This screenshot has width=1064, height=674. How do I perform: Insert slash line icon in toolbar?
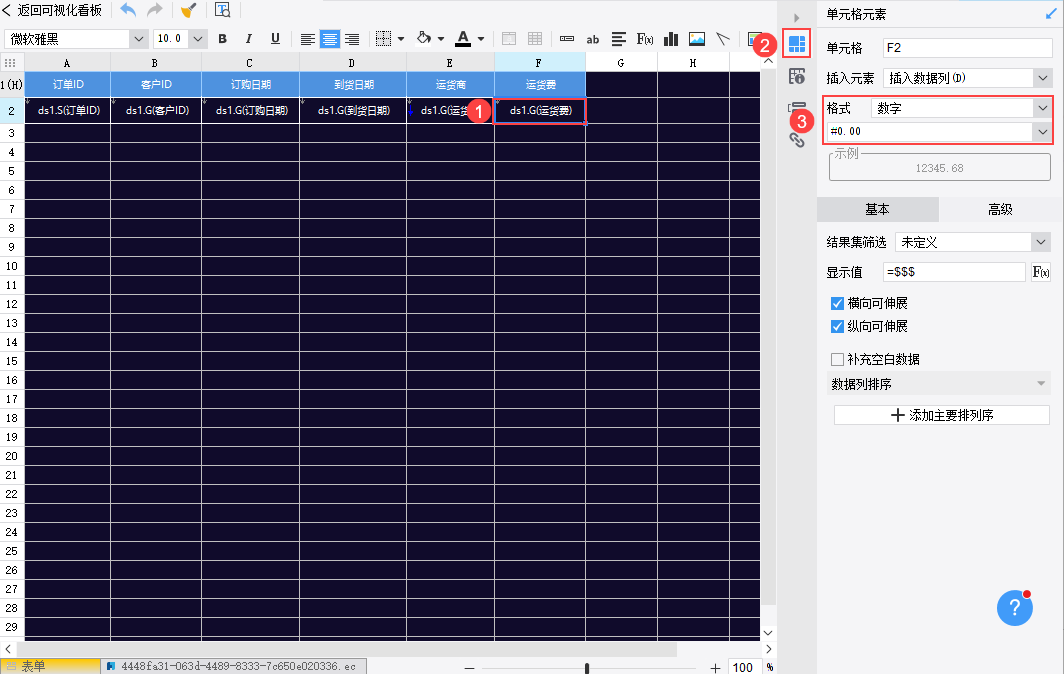pos(723,39)
